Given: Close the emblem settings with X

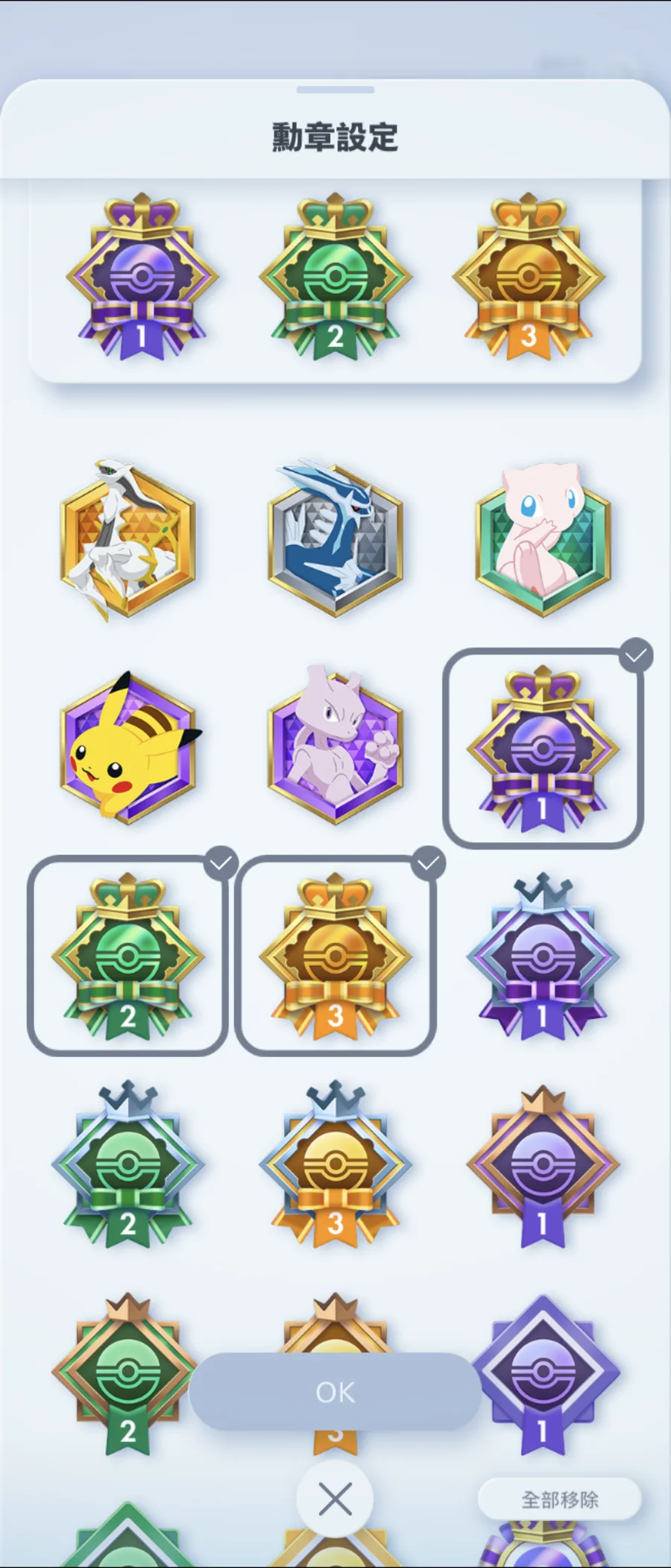Looking at the screenshot, I should point(335,1499).
